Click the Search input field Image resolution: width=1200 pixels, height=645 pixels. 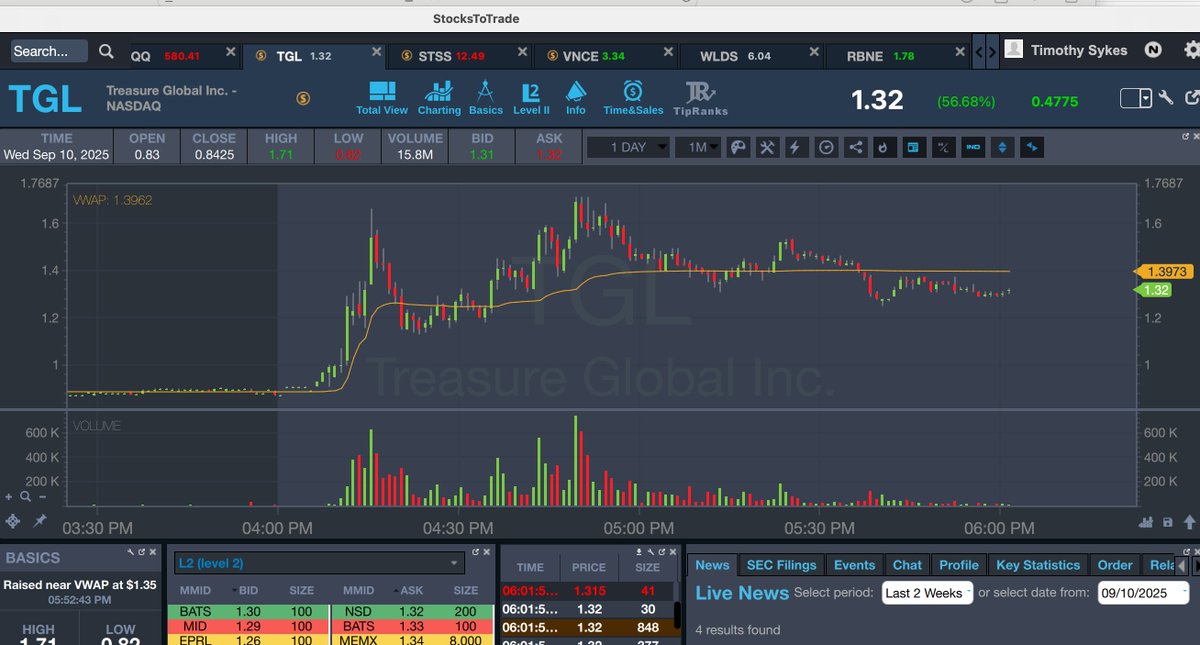(x=47, y=50)
